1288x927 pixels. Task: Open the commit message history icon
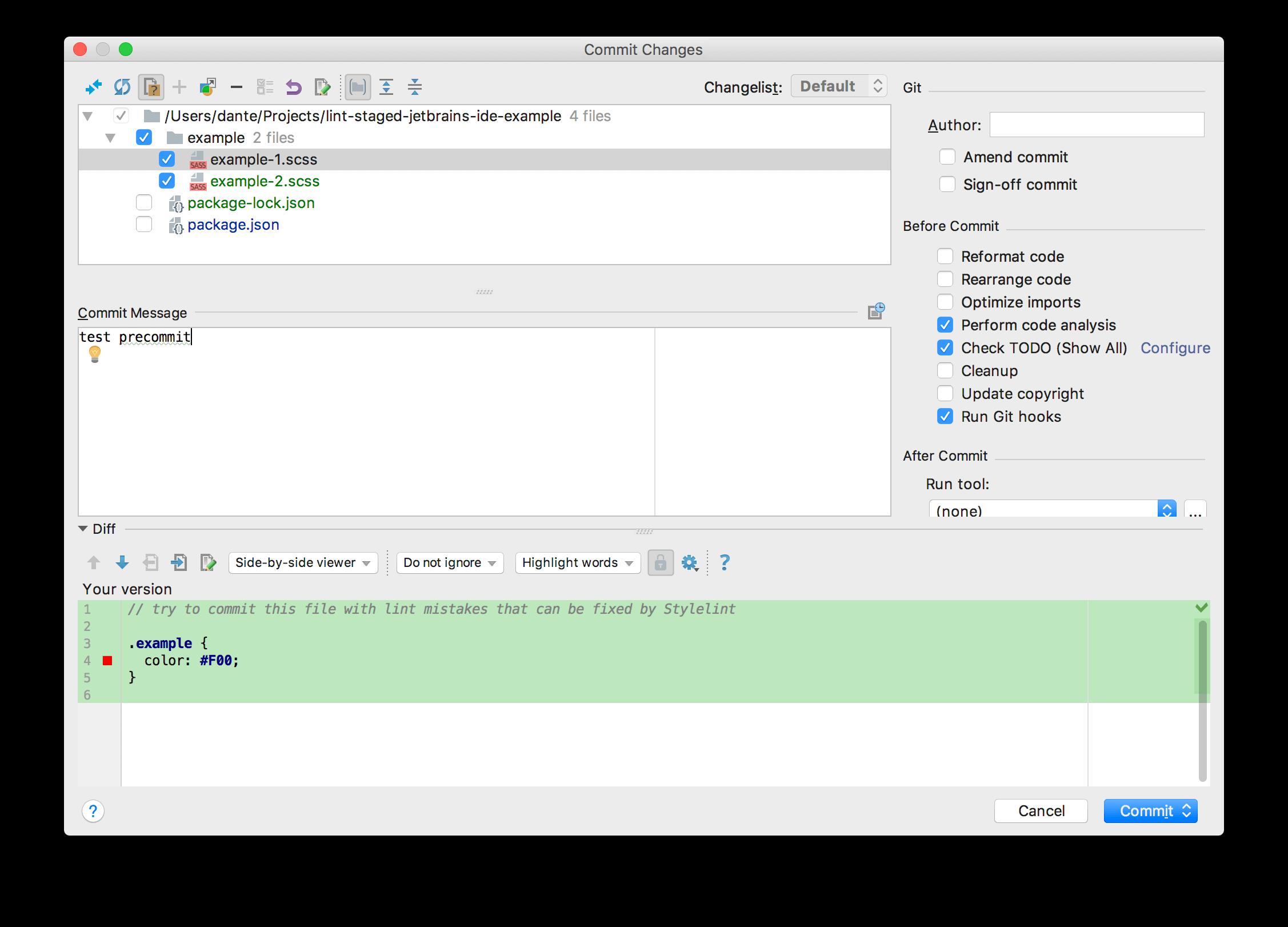(876, 311)
